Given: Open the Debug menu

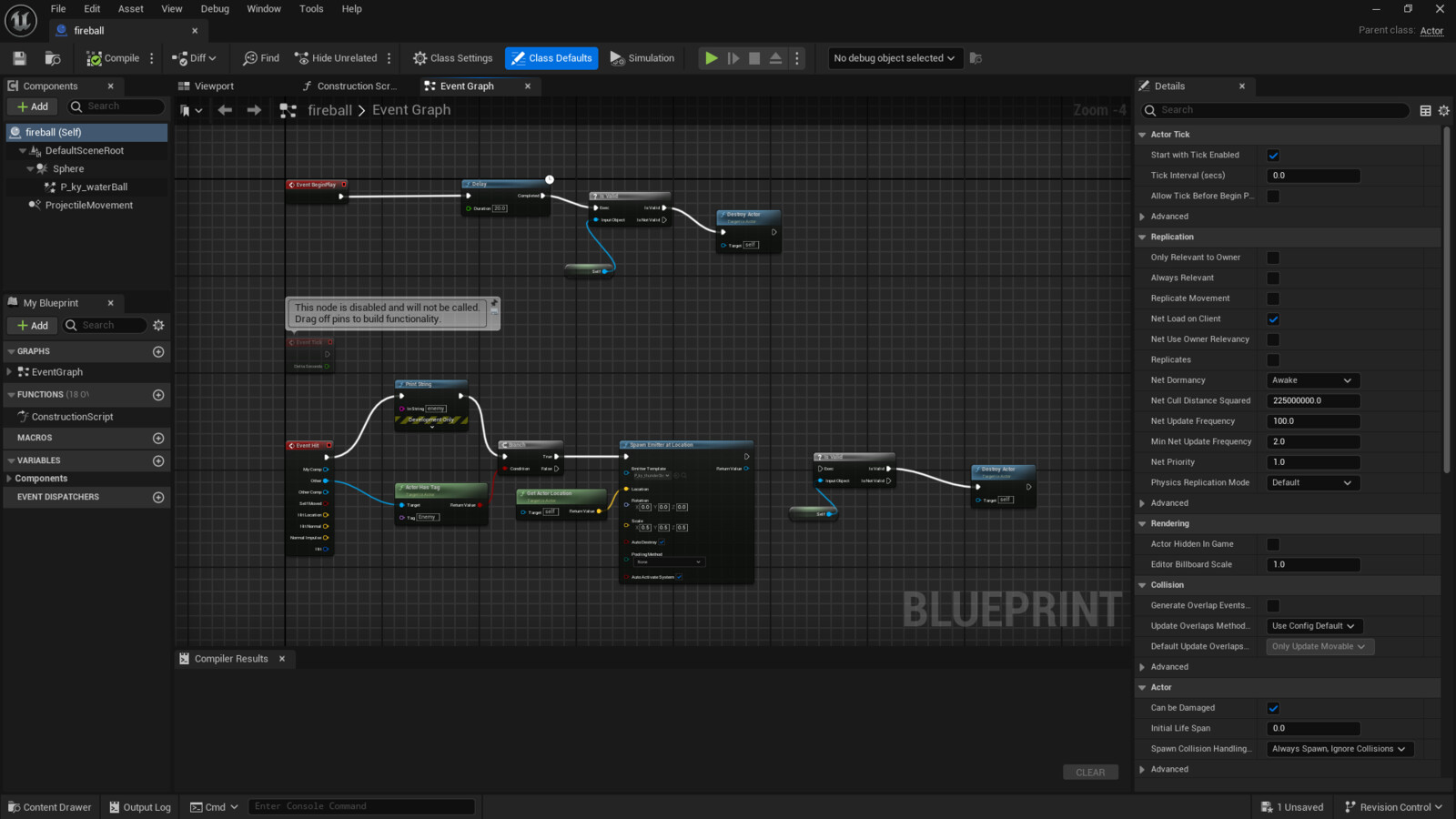Looking at the screenshot, I should pyautogui.click(x=215, y=9).
